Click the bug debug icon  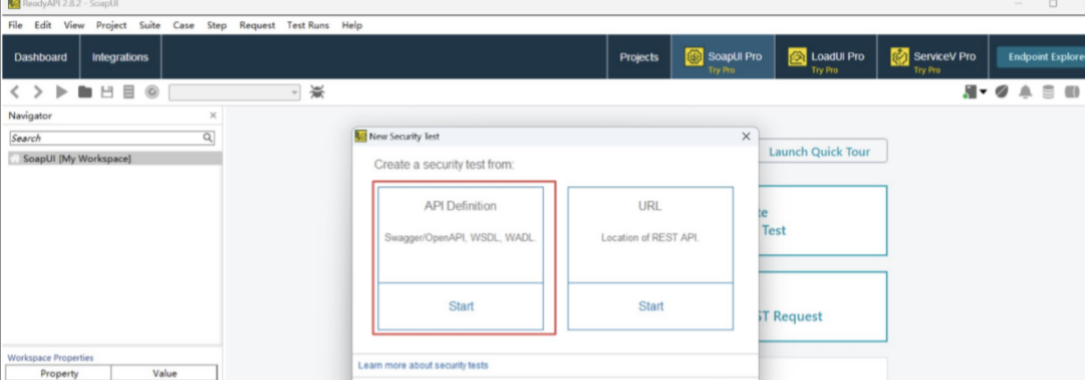pyautogui.click(x=317, y=91)
